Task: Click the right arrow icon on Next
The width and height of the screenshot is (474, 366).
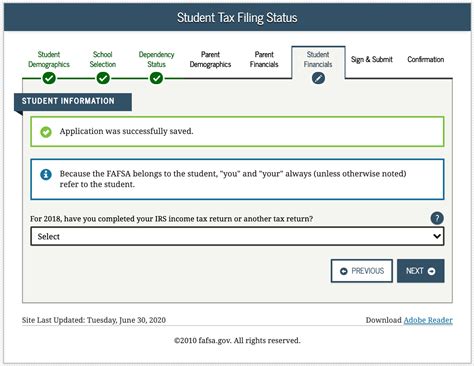Action: pyautogui.click(x=431, y=271)
